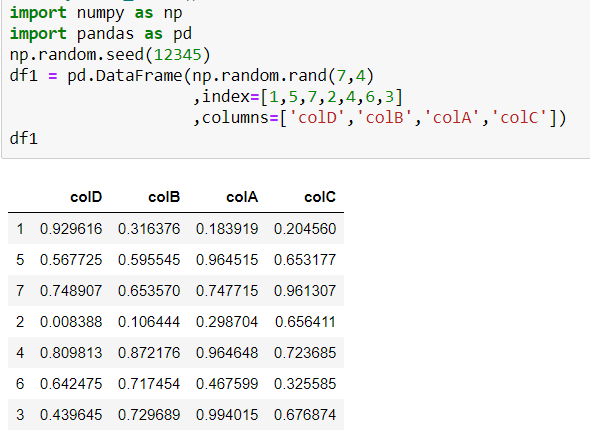
Task: Select cell value 0.439645
Action: pyautogui.click(x=71, y=415)
